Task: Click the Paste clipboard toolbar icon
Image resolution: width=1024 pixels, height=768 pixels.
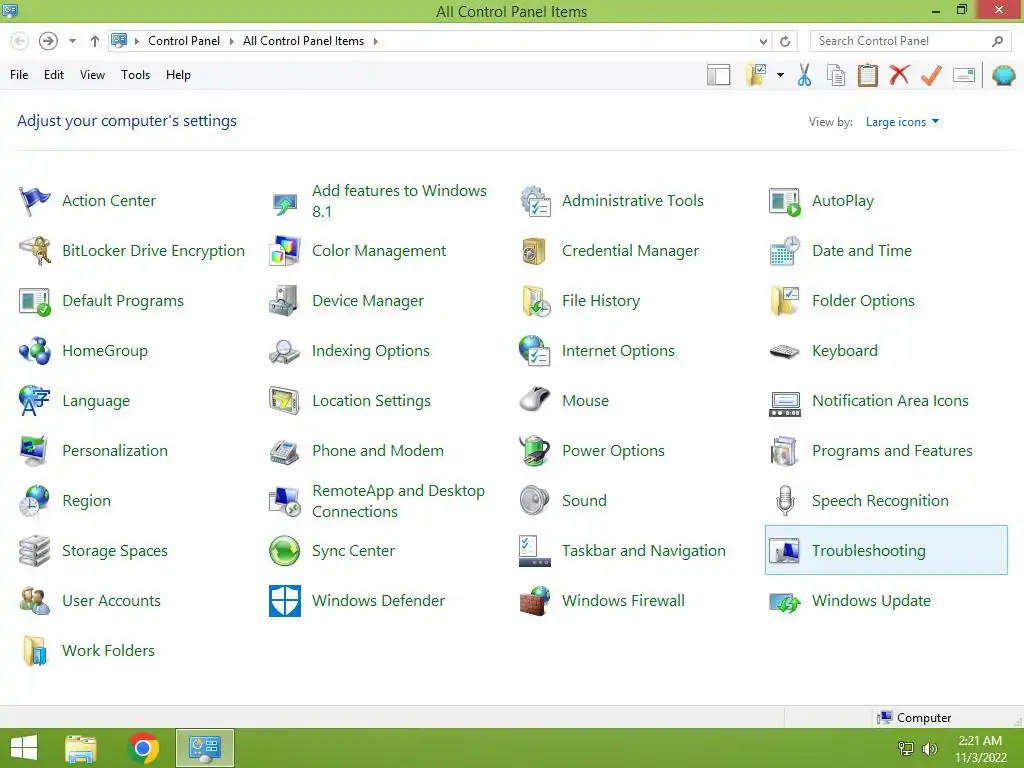Action: coord(867,75)
